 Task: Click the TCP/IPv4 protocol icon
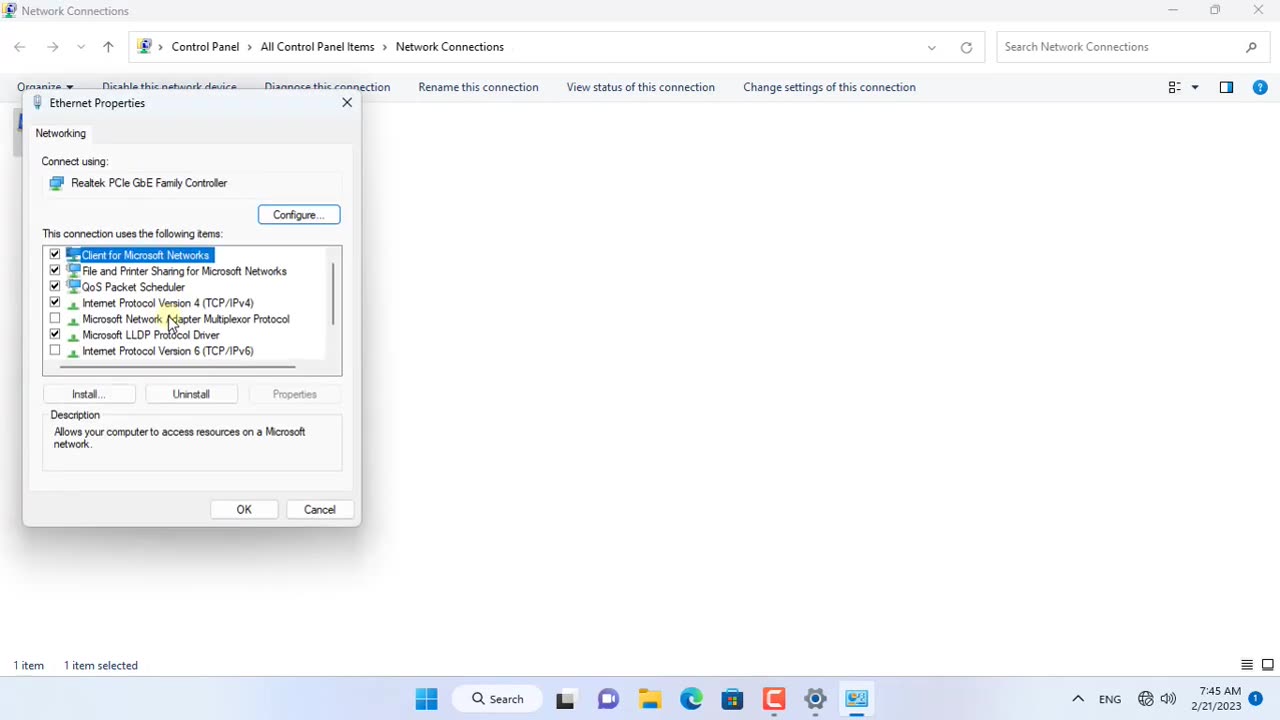click(73, 303)
